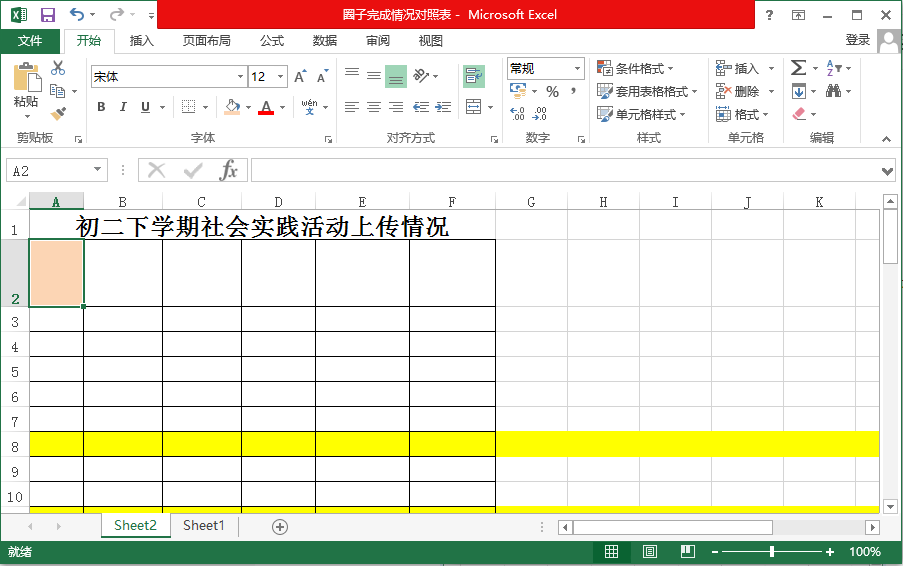This screenshot has width=903, height=566.
Task: Toggle top vertical alignment
Action: tap(352, 73)
